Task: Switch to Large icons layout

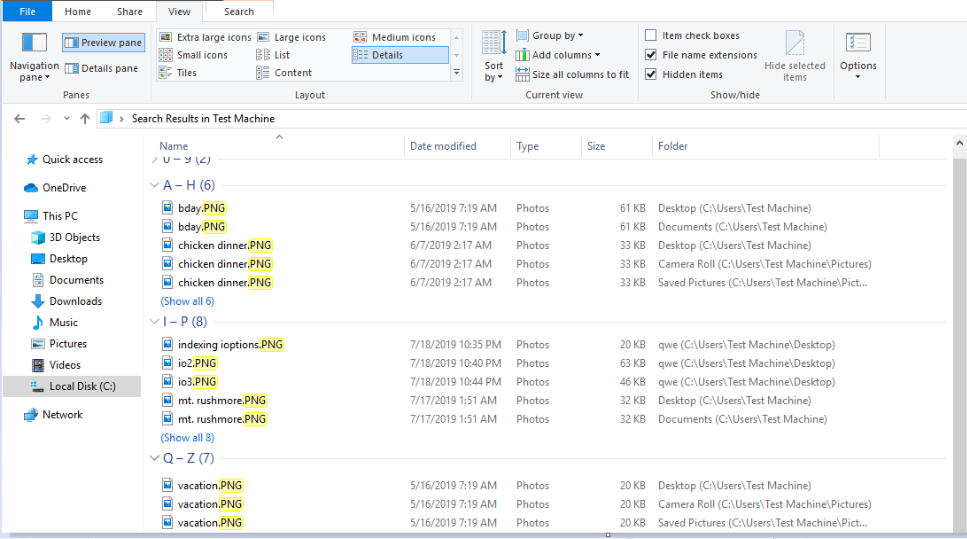Action: tap(292, 37)
